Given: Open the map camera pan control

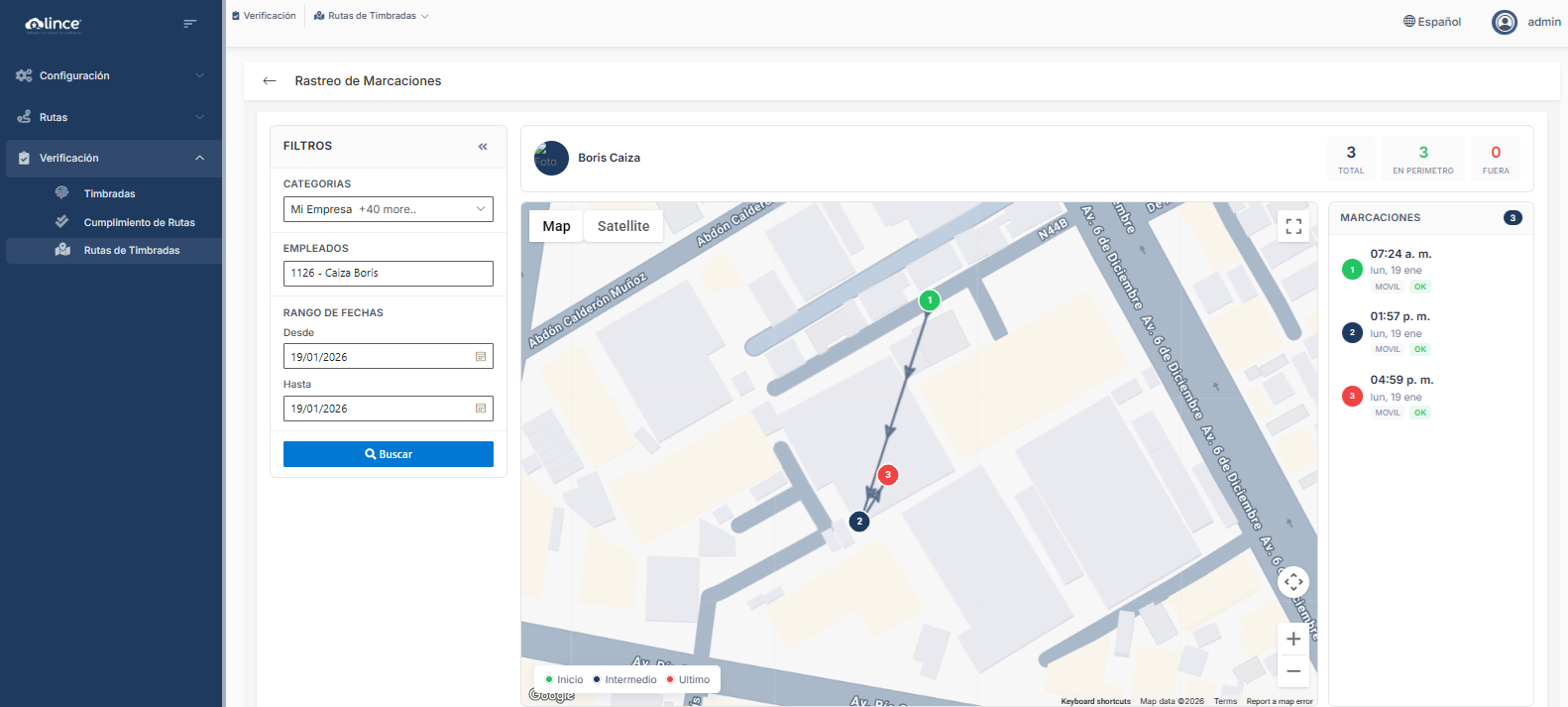Looking at the screenshot, I should [1292, 582].
